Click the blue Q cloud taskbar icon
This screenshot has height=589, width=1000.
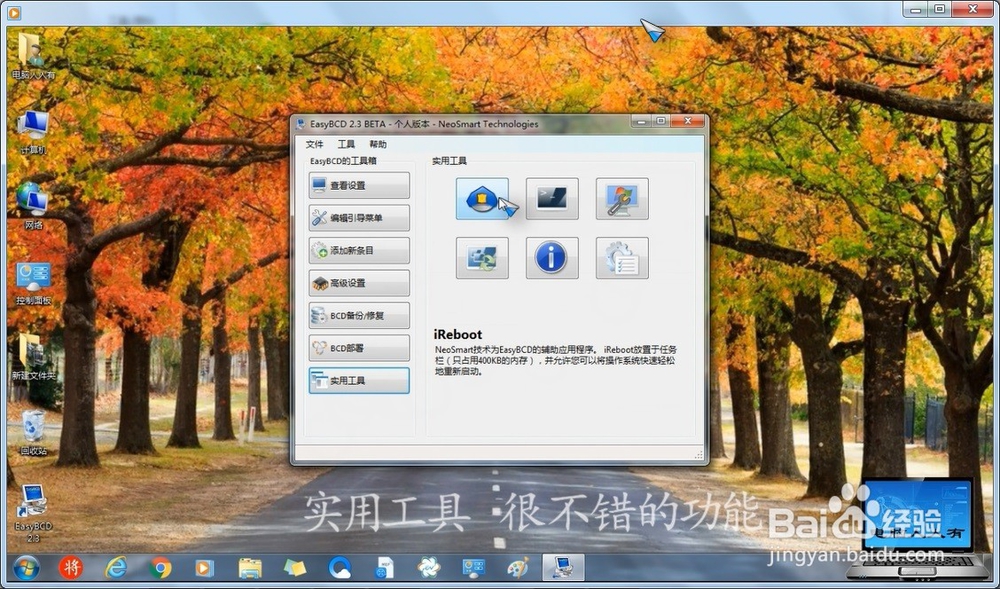coord(339,567)
